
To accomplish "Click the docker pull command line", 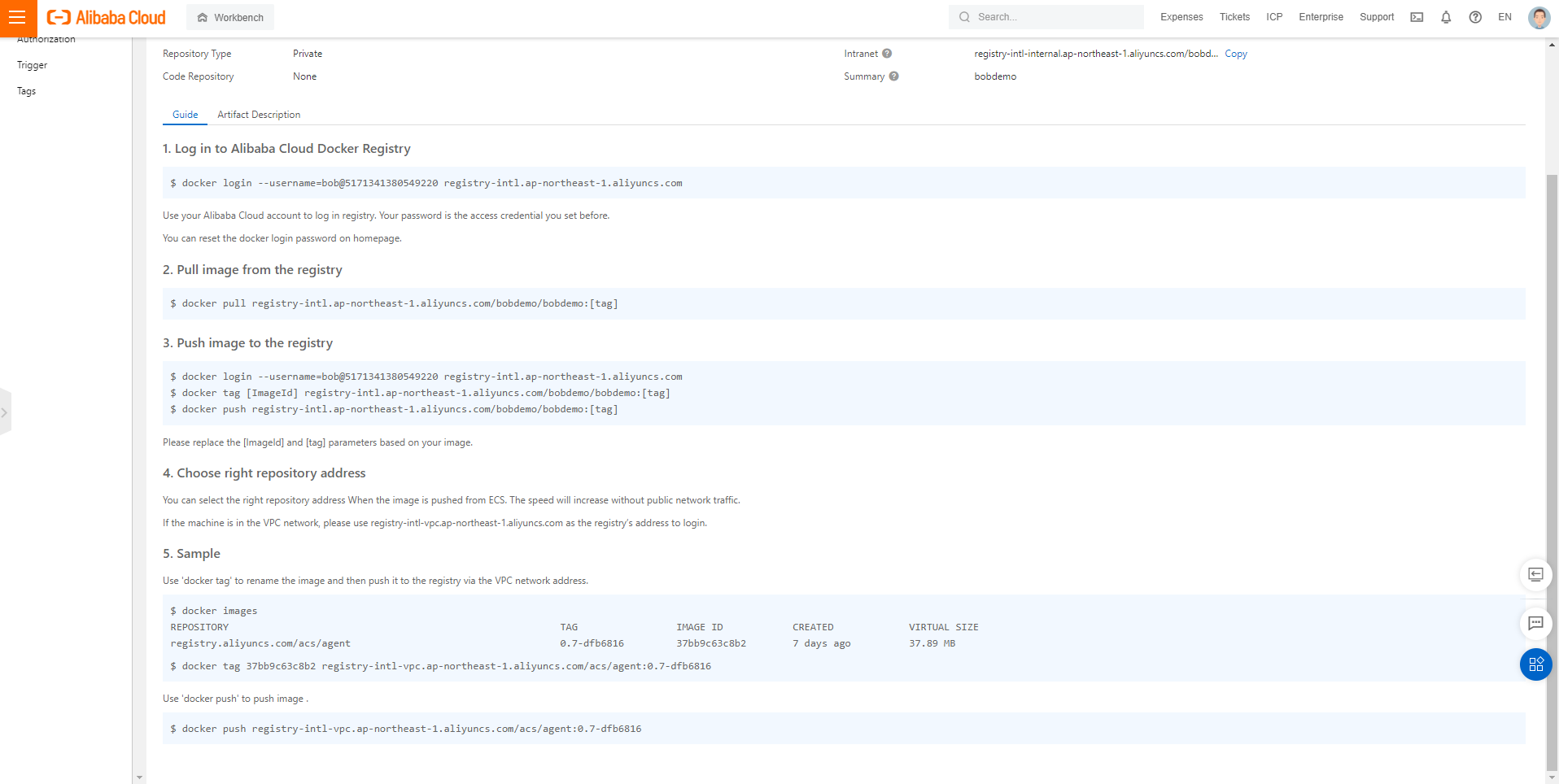I will pos(394,303).
